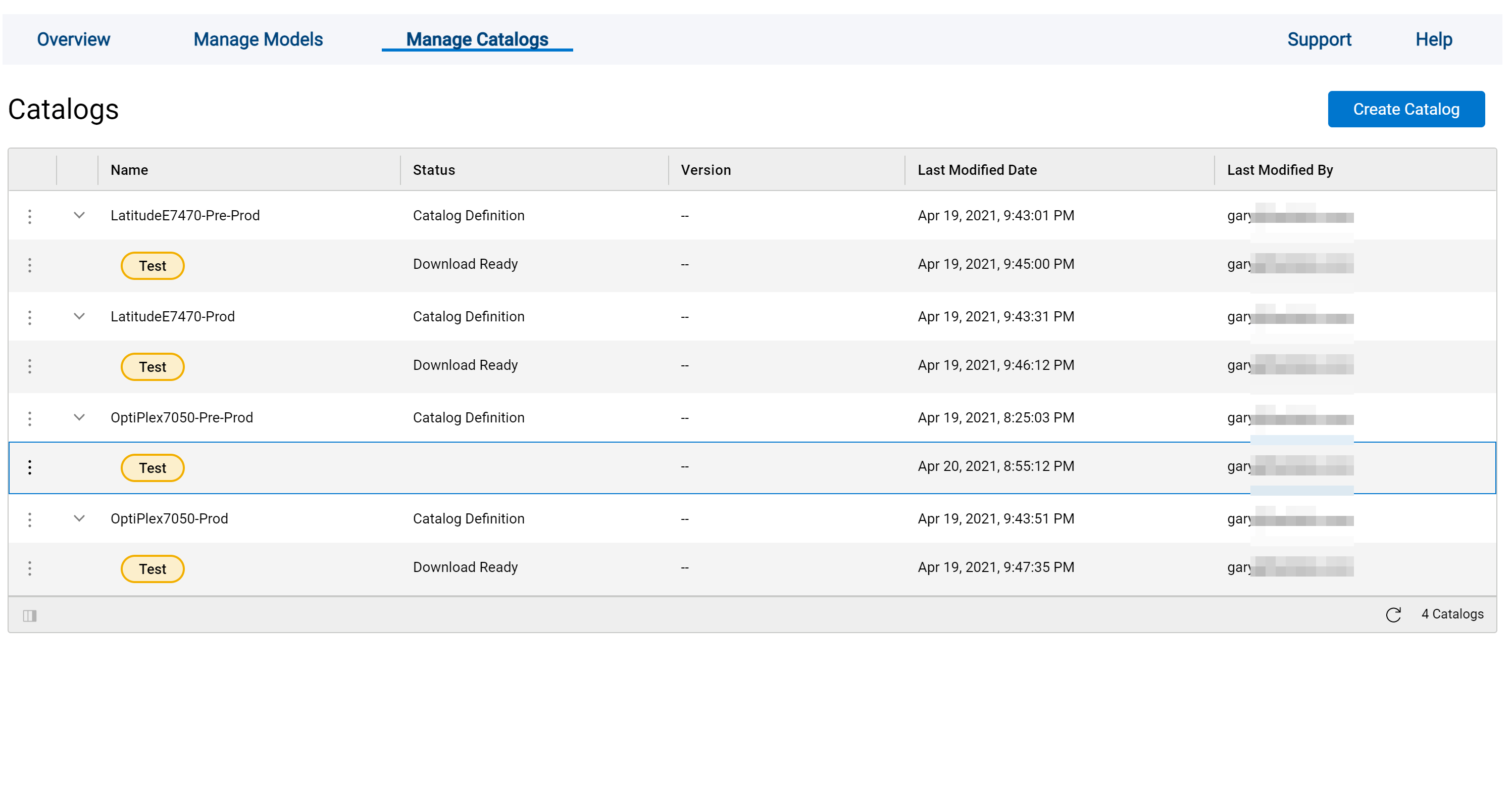This screenshot has width=1512, height=812.
Task: Open the Support link
Action: 1319,39
